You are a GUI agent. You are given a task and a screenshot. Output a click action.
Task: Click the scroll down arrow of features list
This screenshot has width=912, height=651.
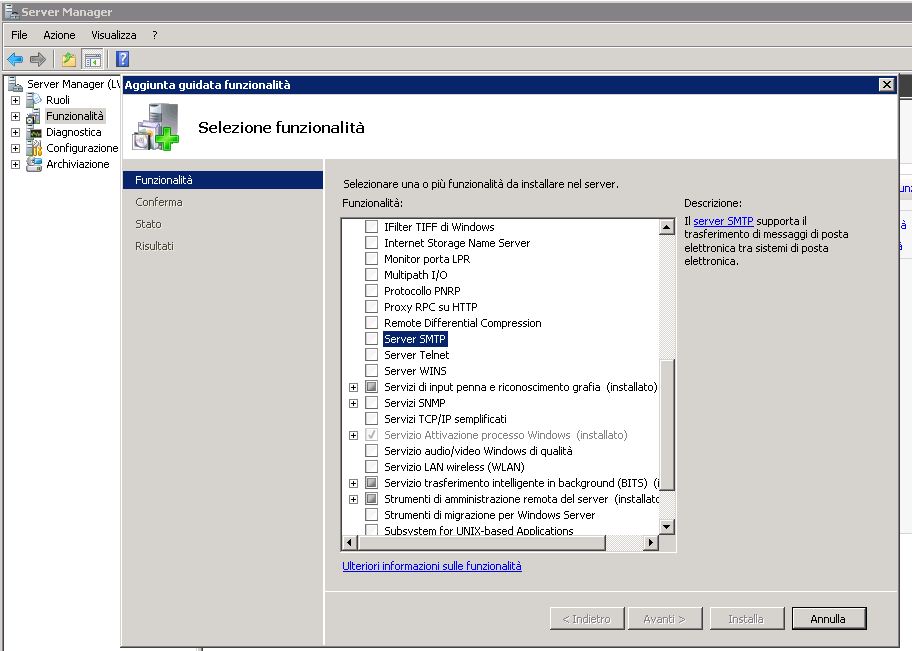pos(667,527)
